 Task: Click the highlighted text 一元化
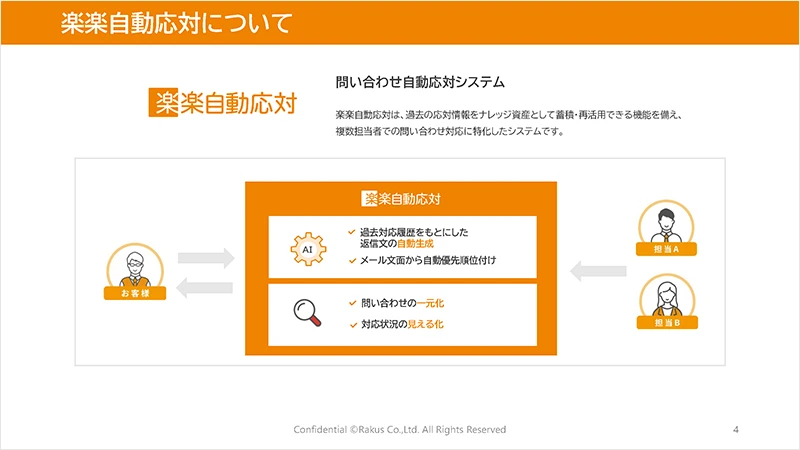coord(430,303)
